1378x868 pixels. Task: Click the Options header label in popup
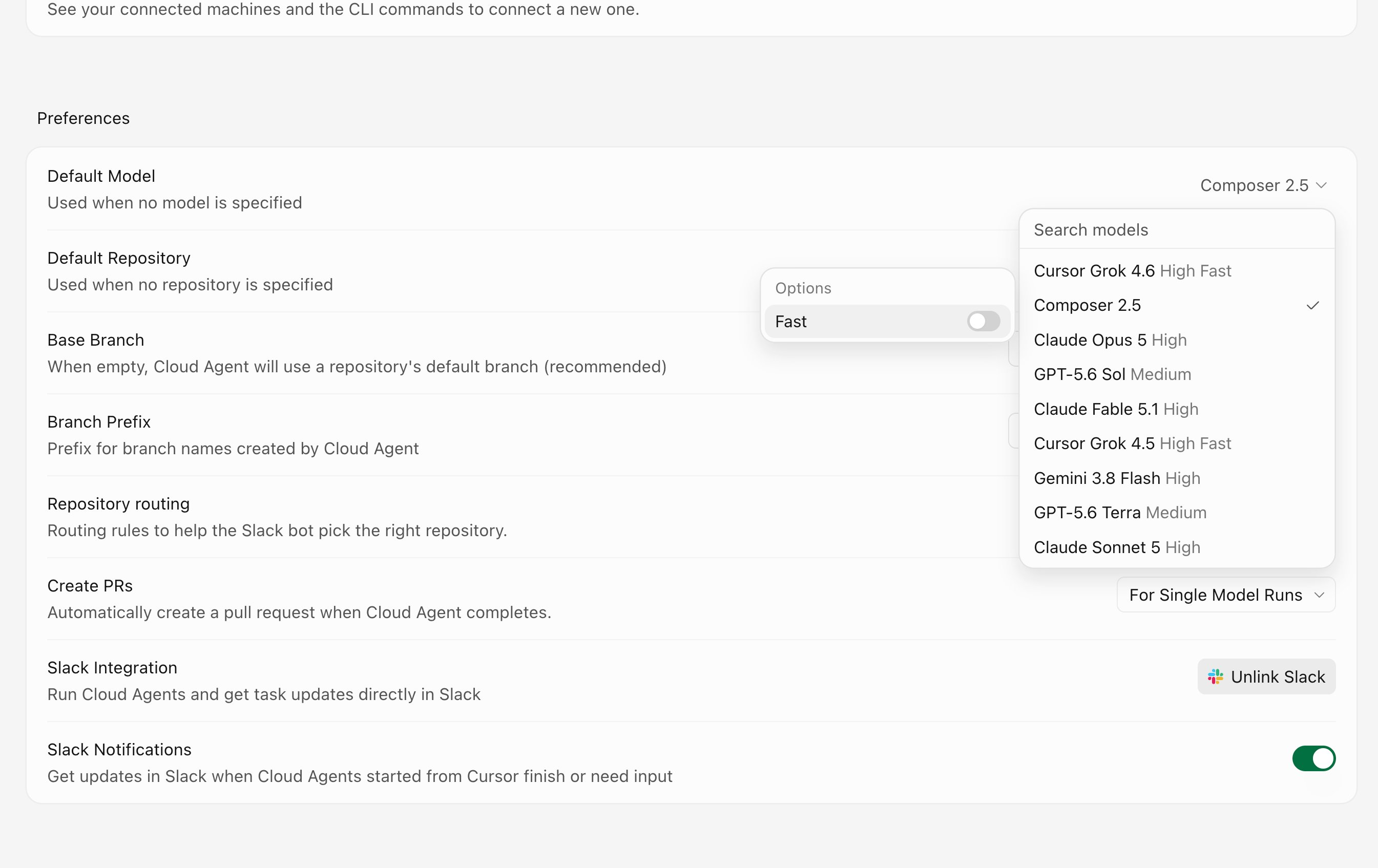coord(803,288)
